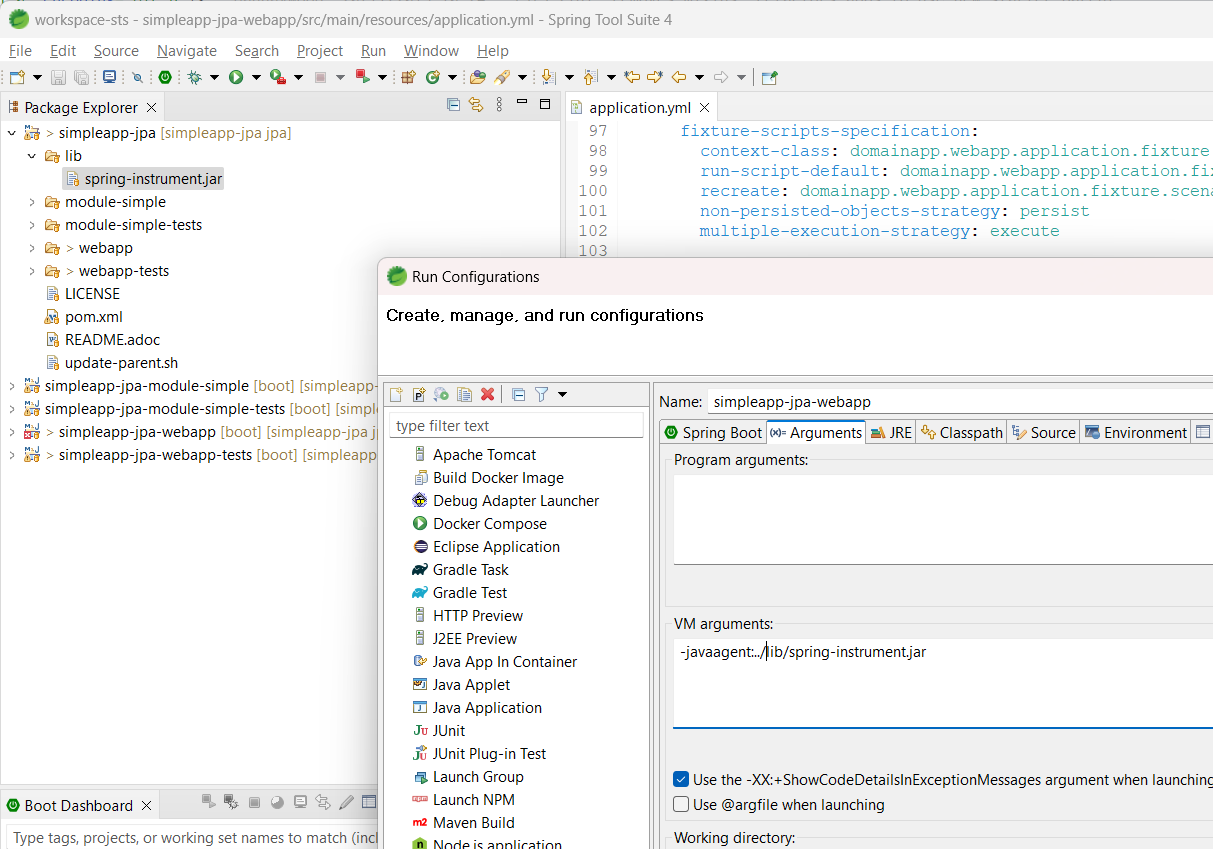Screen dimensions: 1213x849
Task: Enable Use @argfile when launching
Action: [x=681, y=805]
